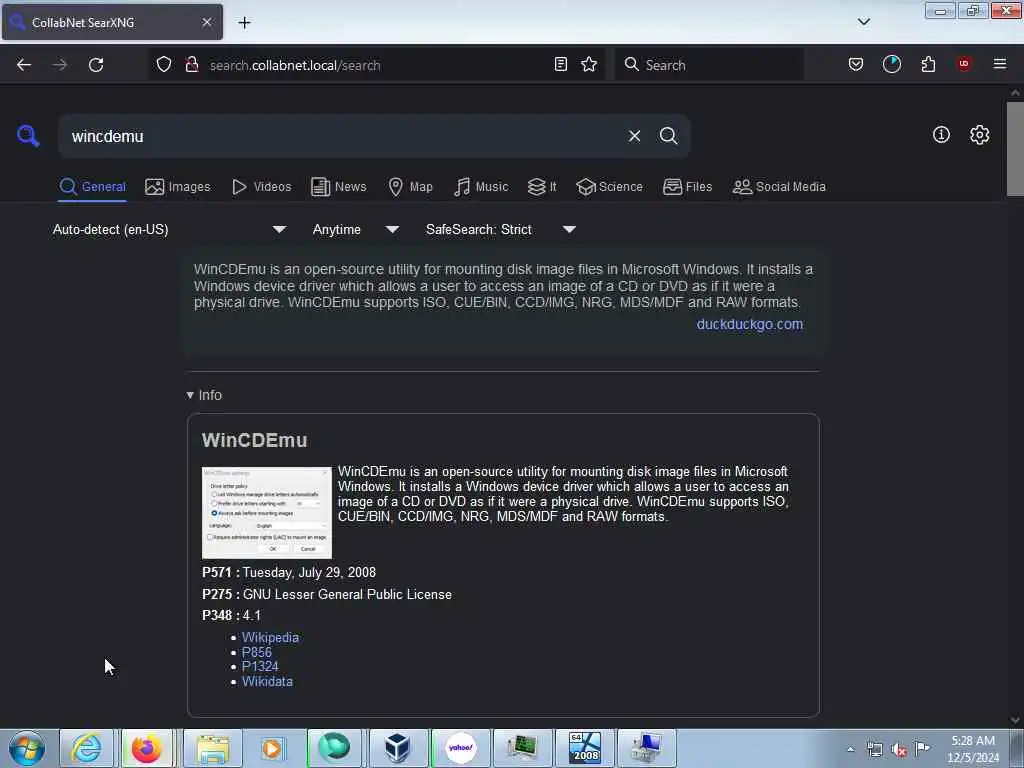Click the WinCDEmu screenshot thumbnail
The width and height of the screenshot is (1024, 768).
[266, 513]
